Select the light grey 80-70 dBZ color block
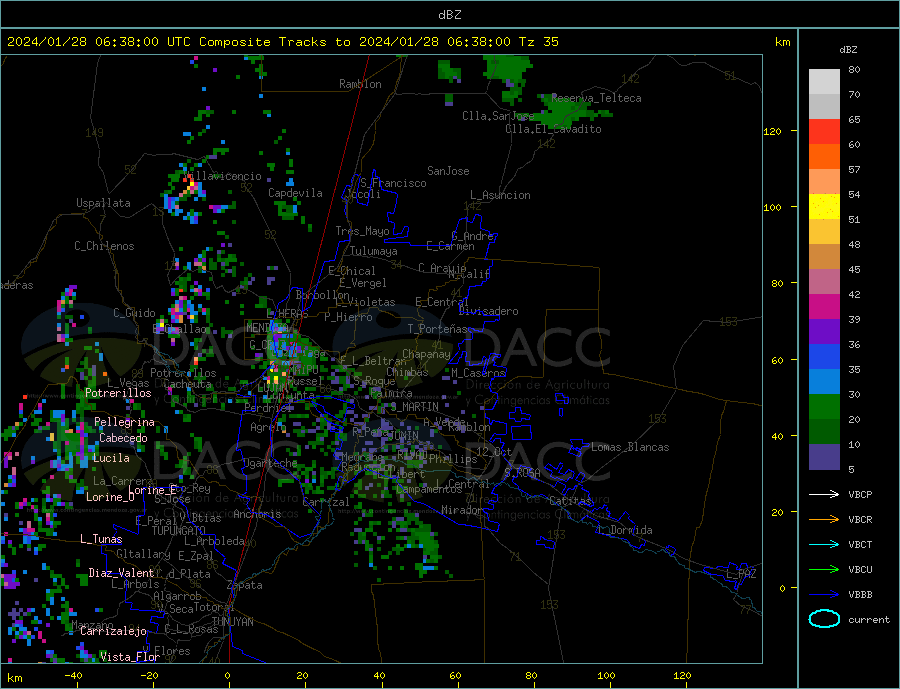 coord(824,82)
